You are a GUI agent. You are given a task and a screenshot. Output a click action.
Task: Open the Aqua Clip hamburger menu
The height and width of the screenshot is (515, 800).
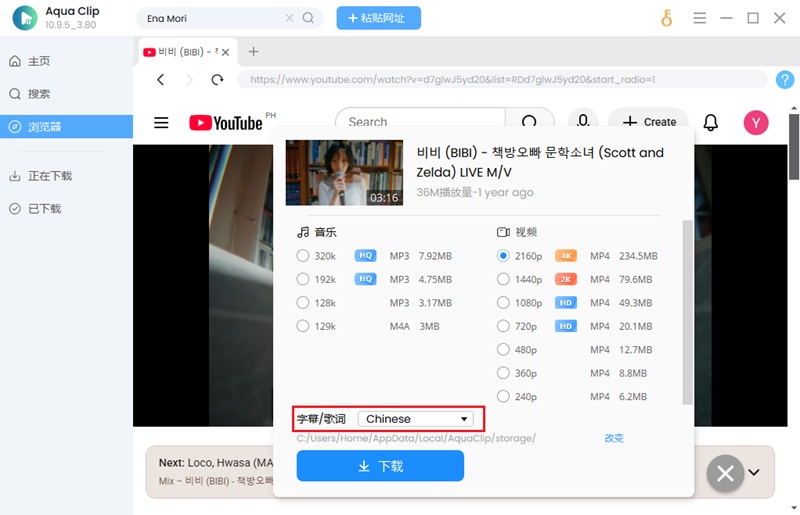[699, 18]
